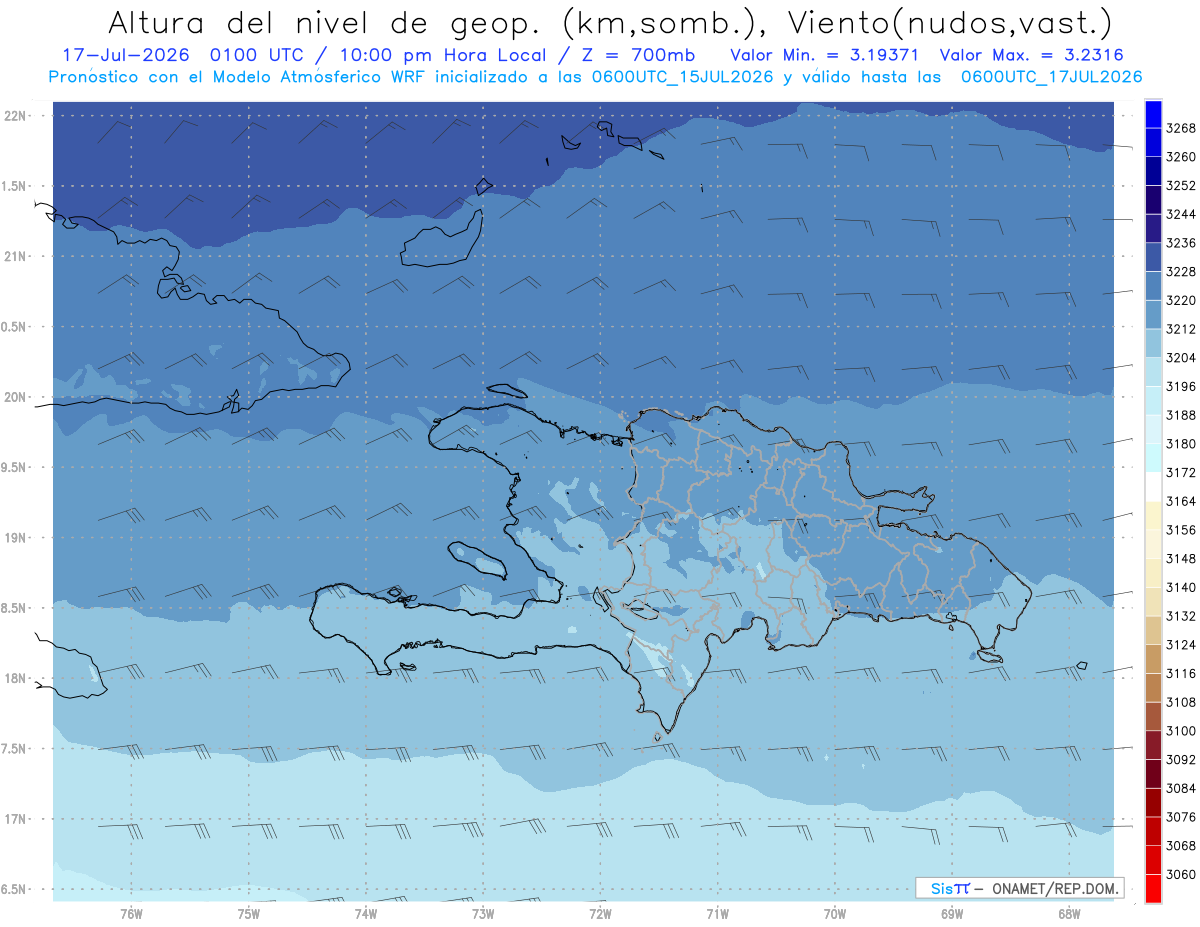Click the '0600UTC_17JUL2026' valid-until time
This screenshot has width=1200, height=927.
tap(1051, 77)
